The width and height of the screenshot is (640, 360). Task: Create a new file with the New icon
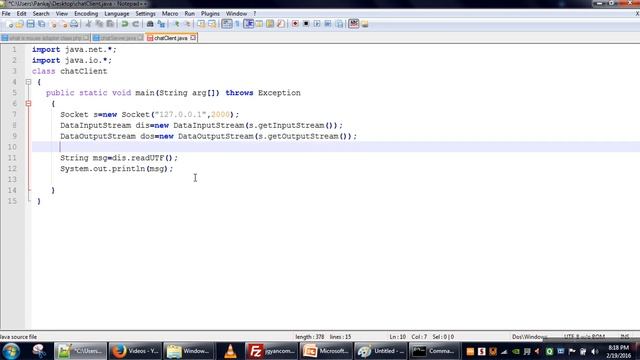coord(9,24)
